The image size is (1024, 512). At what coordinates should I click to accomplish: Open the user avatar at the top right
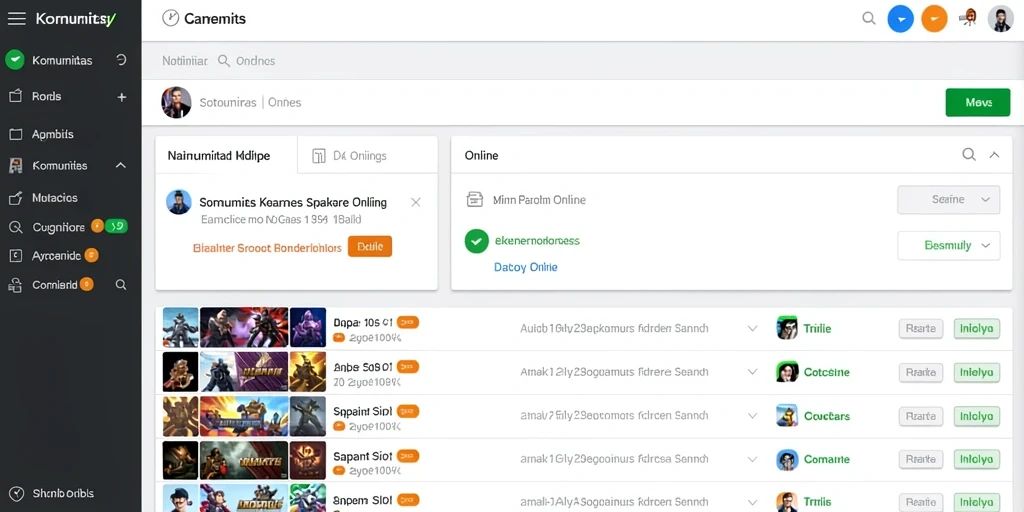coord(1000,20)
